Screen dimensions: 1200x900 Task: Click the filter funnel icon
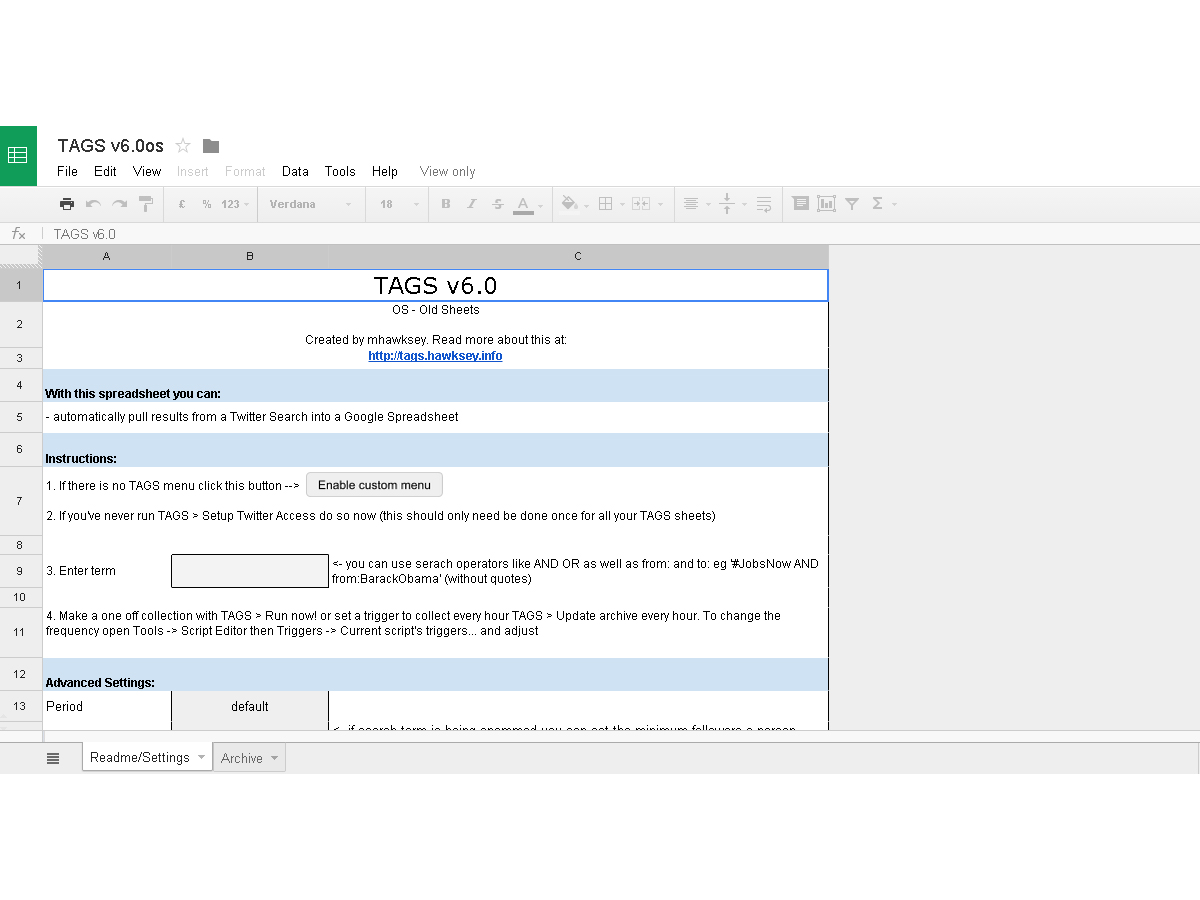coord(852,204)
